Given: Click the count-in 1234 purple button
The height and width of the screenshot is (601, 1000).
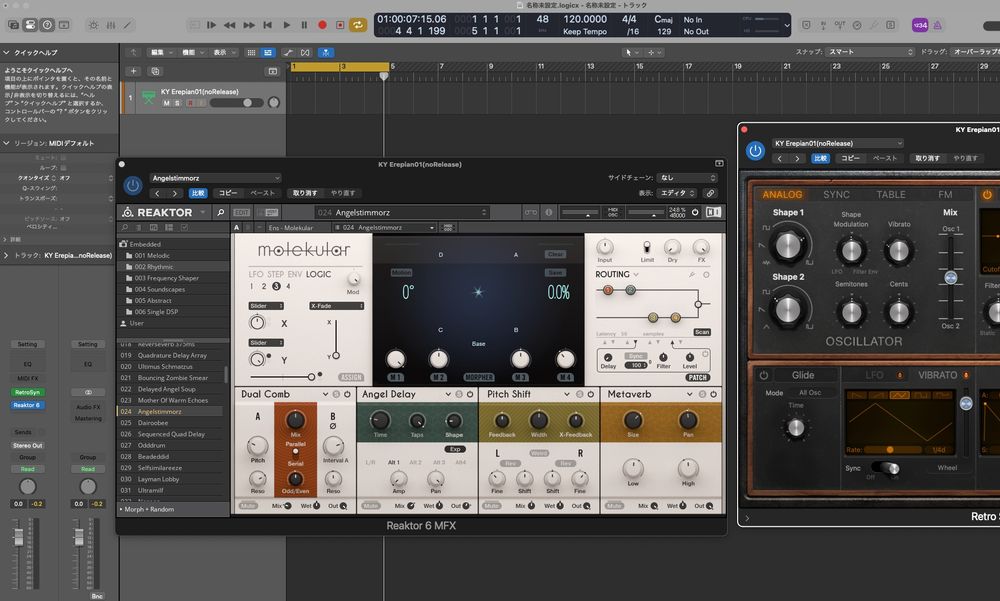Looking at the screenshot, I should pyautogui.click(x=921, y=24).
